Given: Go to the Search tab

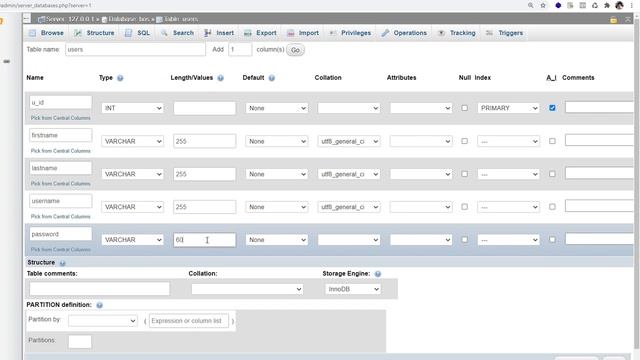Looking at the screenshot, I should click(177, 33).
